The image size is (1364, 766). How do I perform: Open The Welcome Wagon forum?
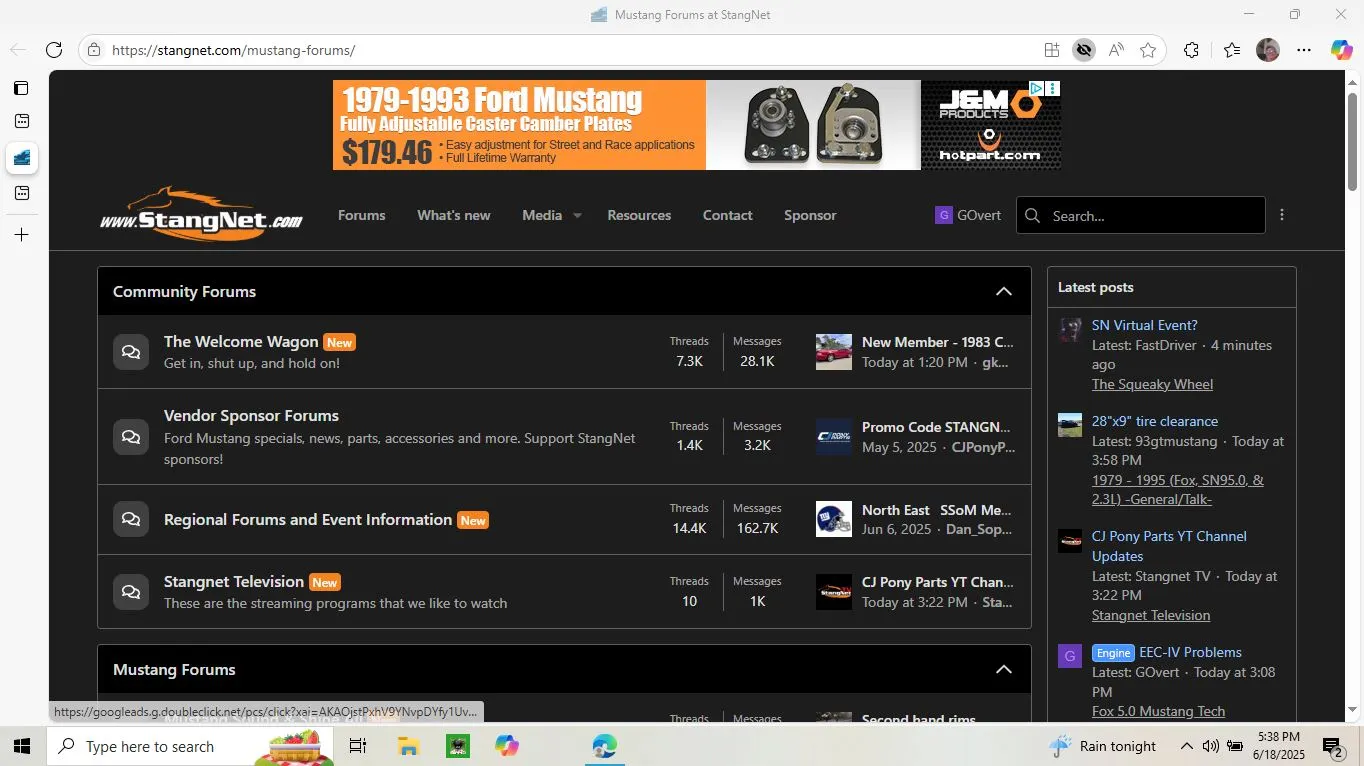pos(241,342)
